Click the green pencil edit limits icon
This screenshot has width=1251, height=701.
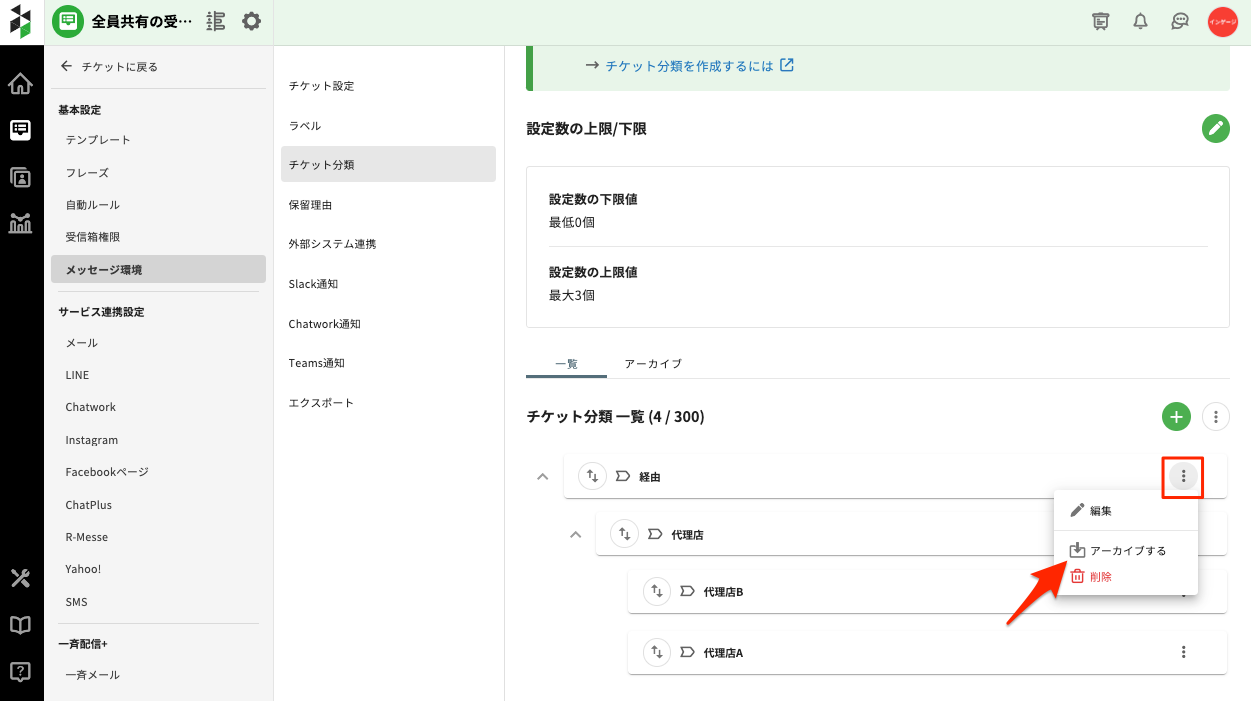coord(1215,128)
